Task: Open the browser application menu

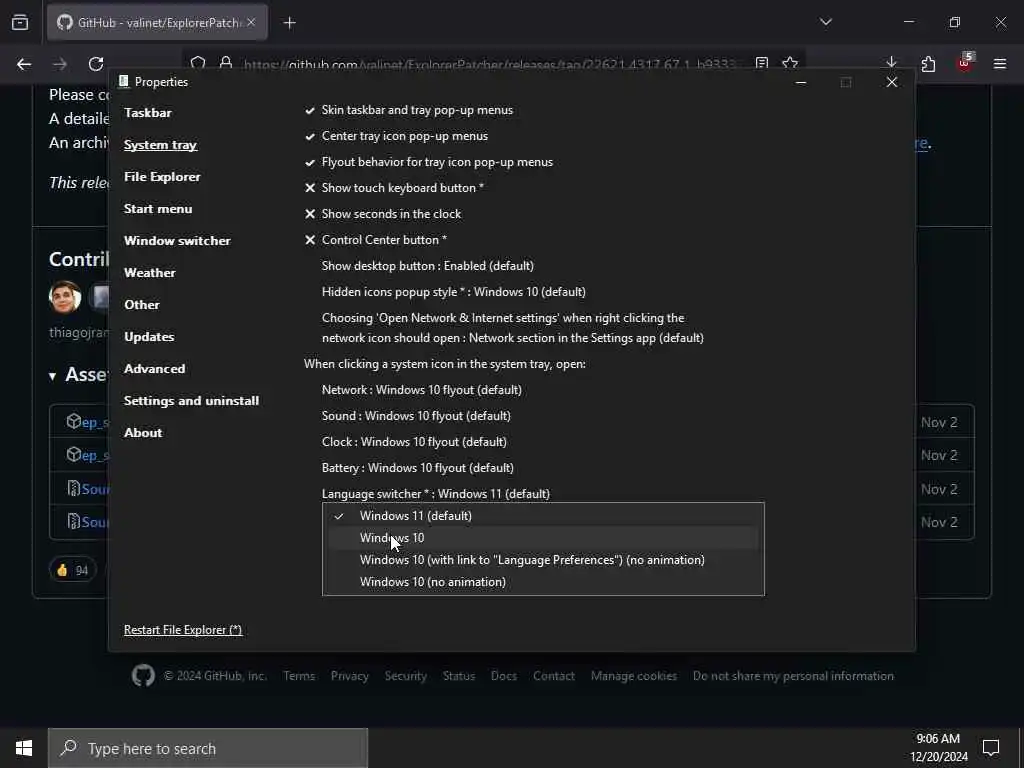Action: tap(1000, 63)
